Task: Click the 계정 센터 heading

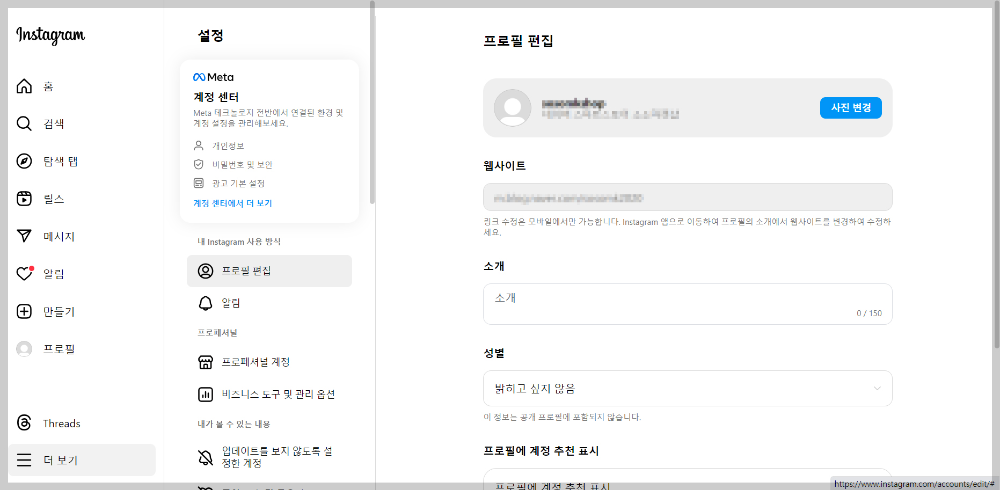Action: pos(216,98)
